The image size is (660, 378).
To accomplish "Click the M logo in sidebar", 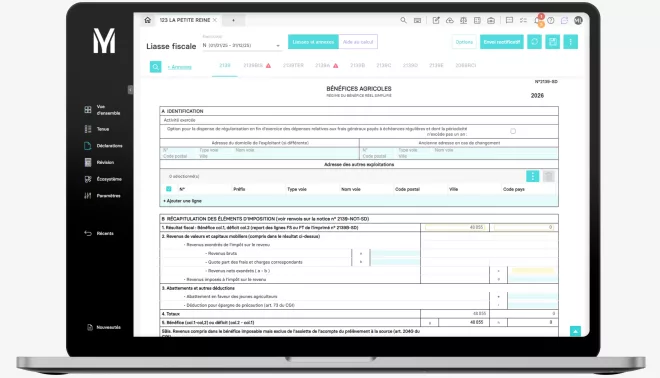I will (104, 41).
